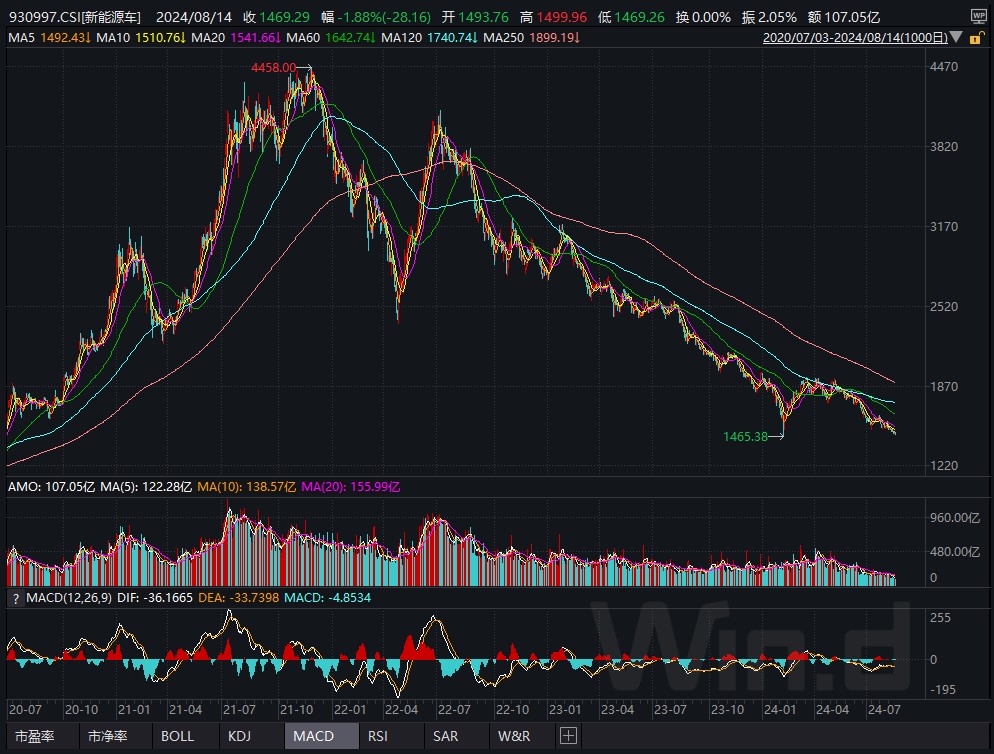Click the MA120 1740.74 label
Viewport: 994px width, 754px height.
[x=429, y=38]
